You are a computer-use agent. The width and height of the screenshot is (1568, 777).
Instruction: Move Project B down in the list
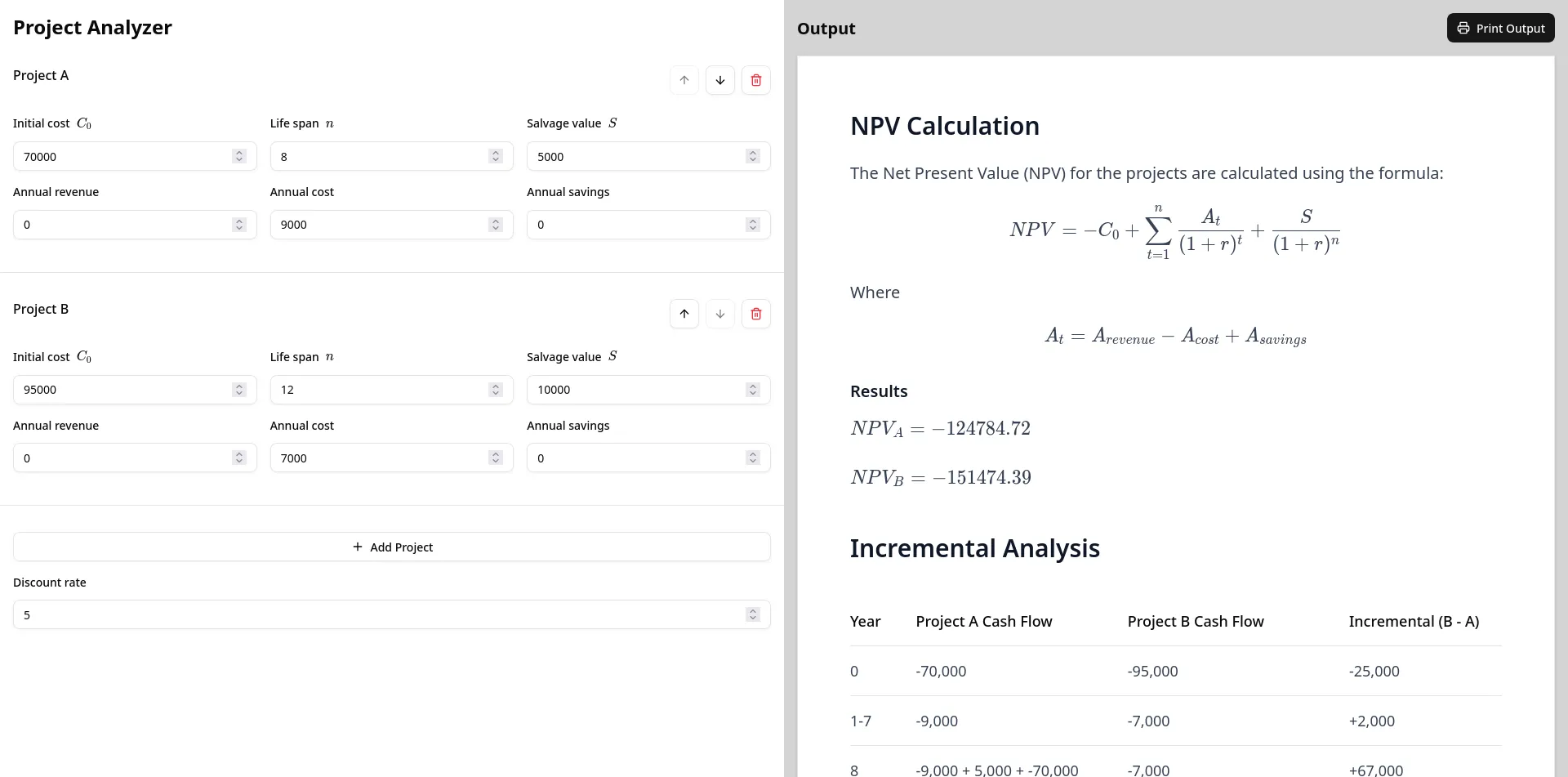[719, 313]
